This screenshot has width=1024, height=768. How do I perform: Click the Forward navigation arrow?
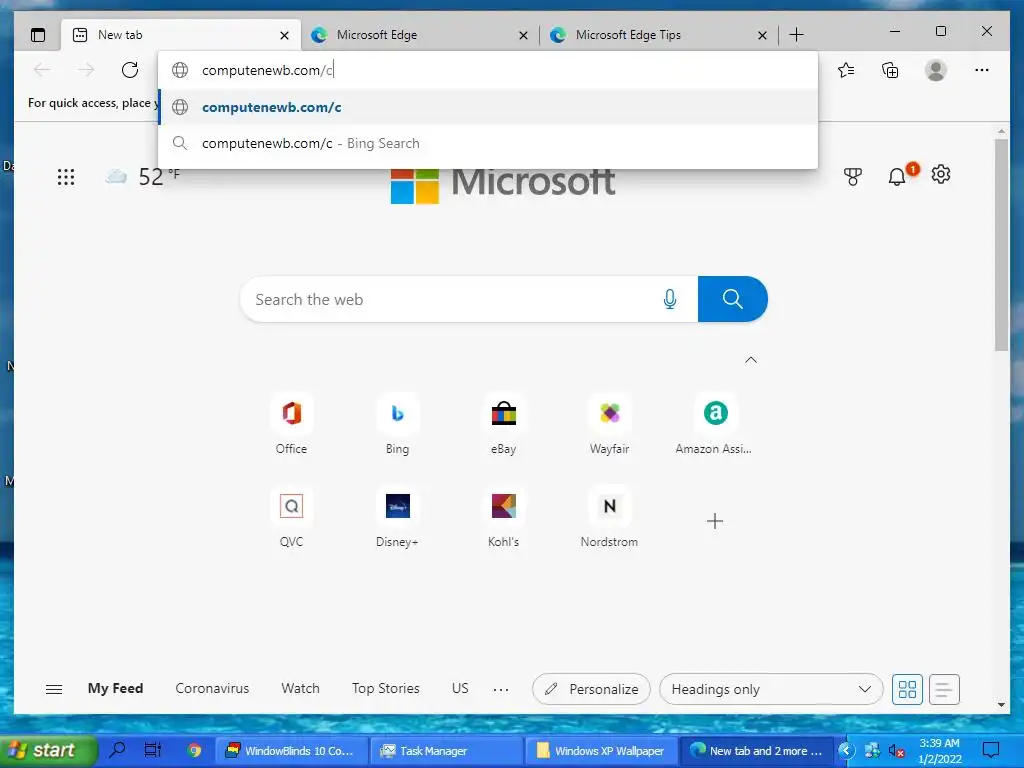click(86, 70)
